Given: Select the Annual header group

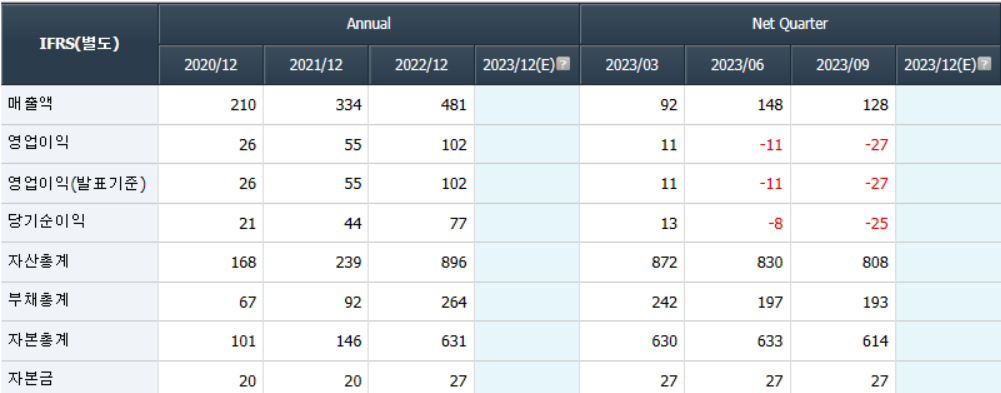Looking at the screenshot, I should (369, 24).
